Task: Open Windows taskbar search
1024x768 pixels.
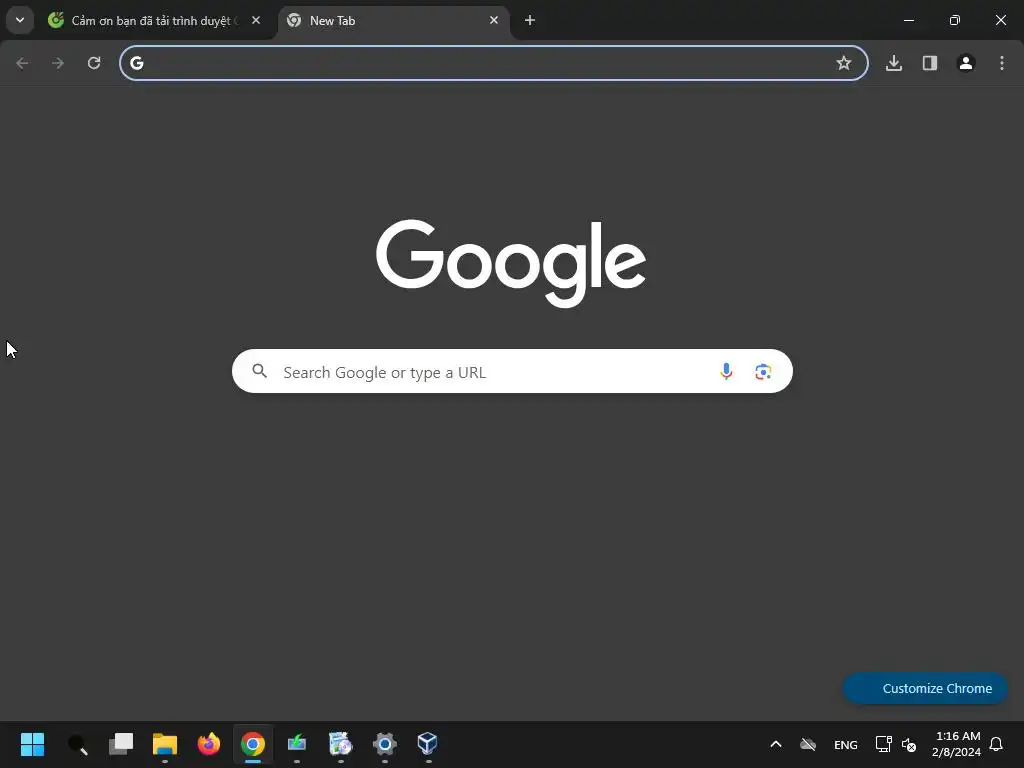Action: [x=77, y=744]
